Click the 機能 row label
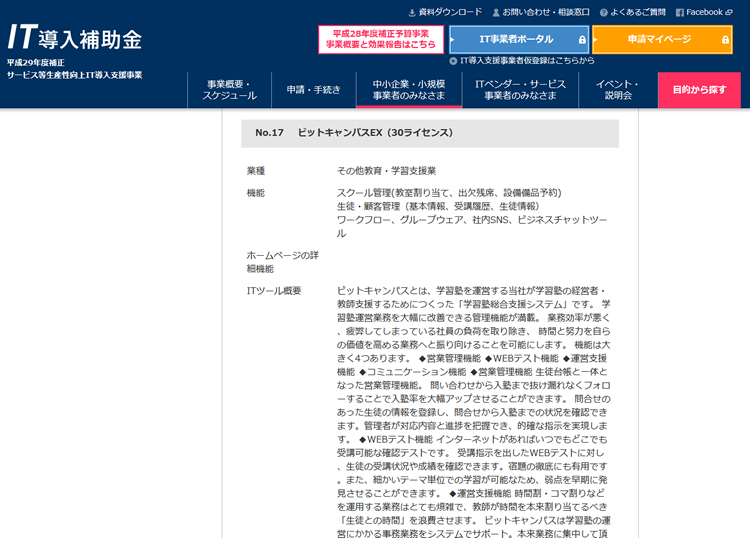750x538 pixels. [x=256, y=193]
